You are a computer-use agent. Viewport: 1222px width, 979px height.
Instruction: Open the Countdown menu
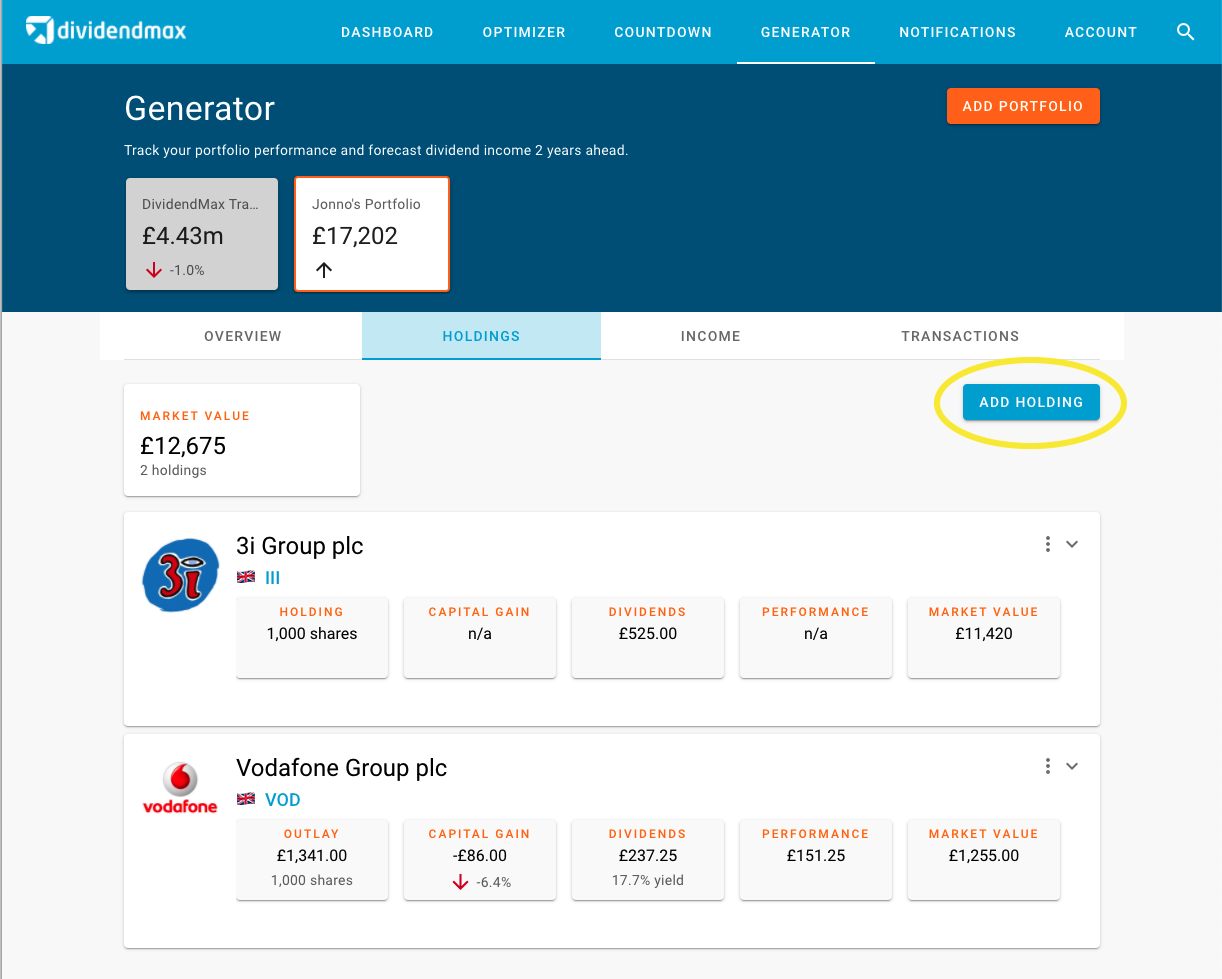663,32
